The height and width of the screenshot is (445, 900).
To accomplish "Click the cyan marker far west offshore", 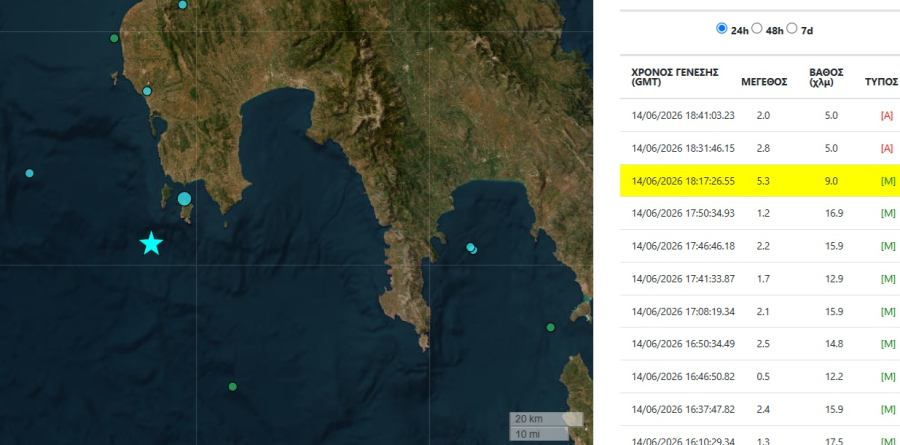I will point(30,173).
